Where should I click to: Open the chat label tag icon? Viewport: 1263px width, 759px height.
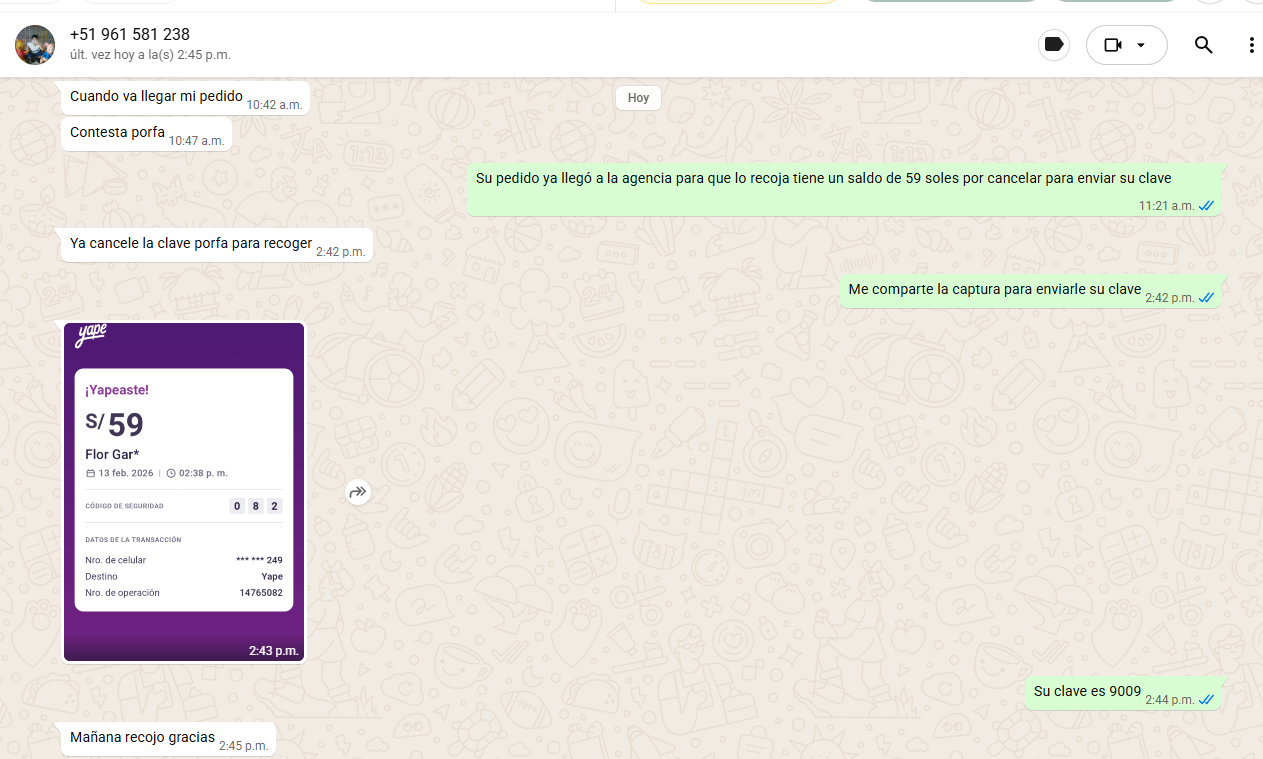coord(1053,45)
